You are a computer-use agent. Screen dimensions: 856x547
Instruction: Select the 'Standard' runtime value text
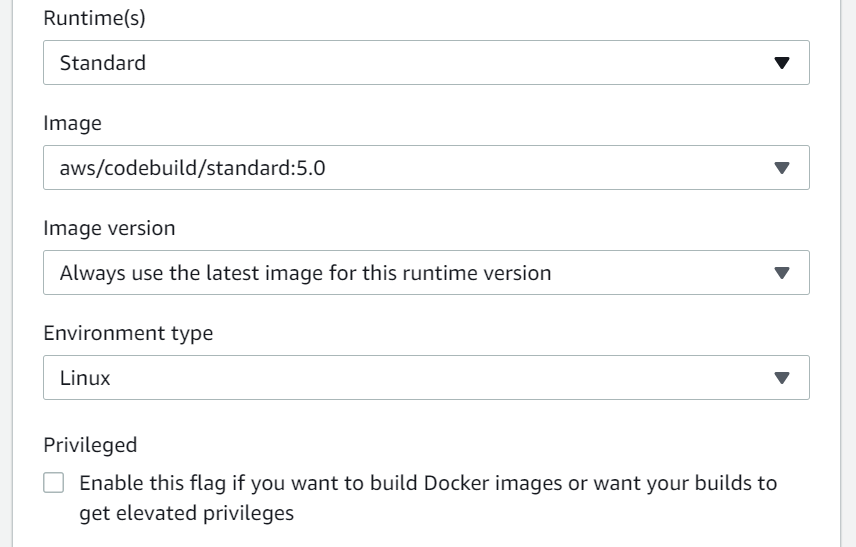click(x=103, y=63)
